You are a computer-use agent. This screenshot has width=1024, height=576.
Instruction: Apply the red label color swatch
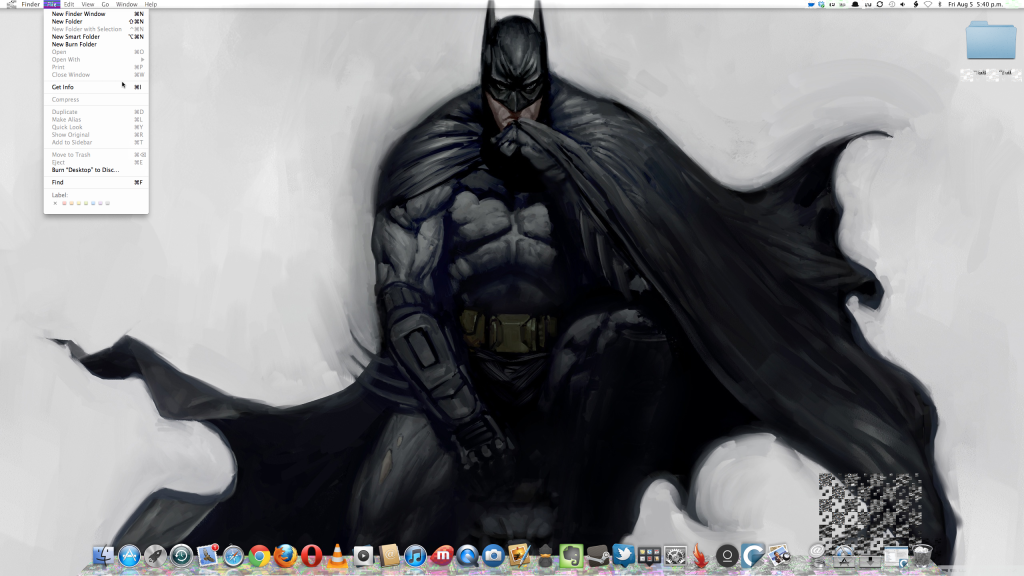(65, 203)
